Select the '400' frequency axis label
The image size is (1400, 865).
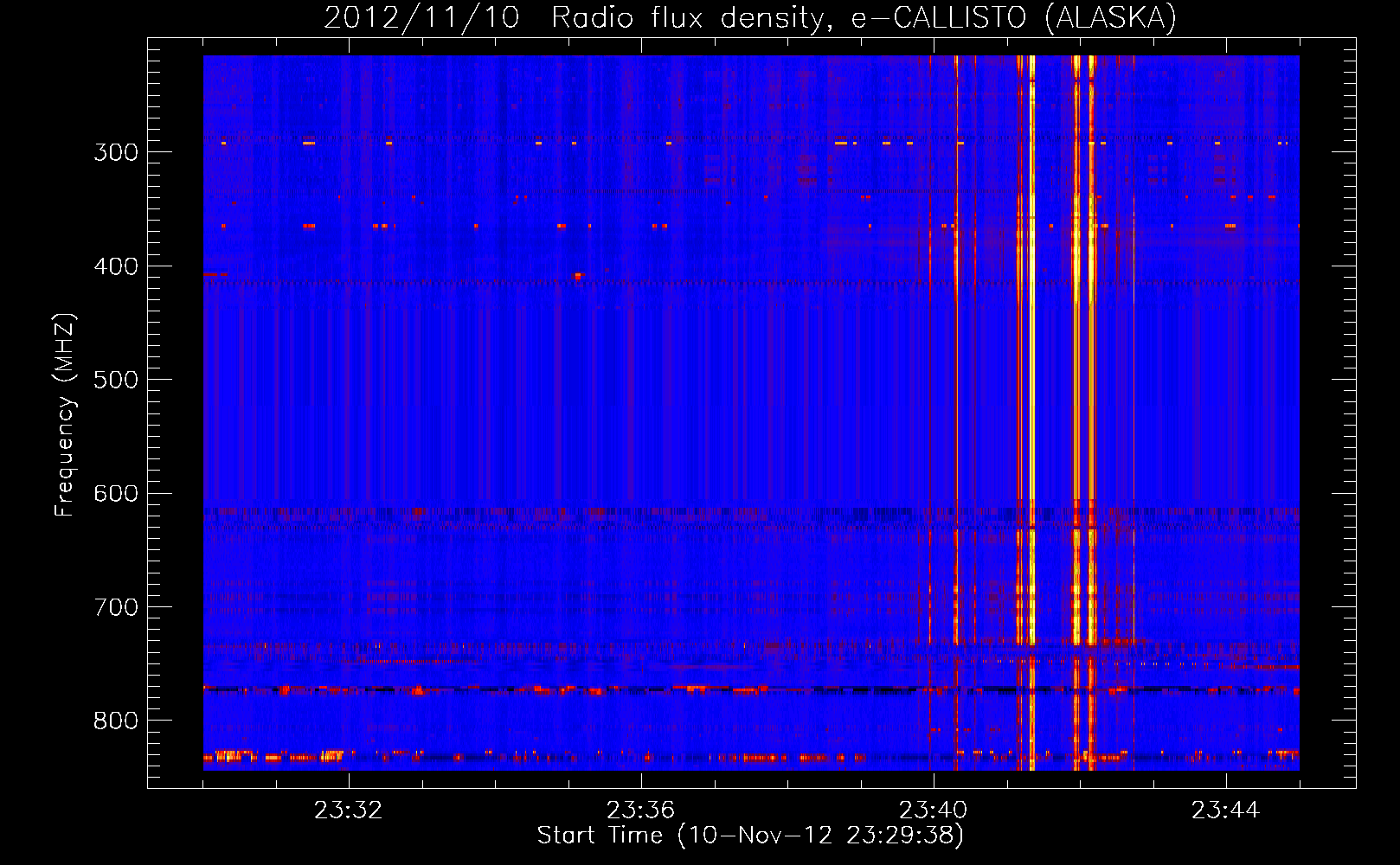point(116,266)
